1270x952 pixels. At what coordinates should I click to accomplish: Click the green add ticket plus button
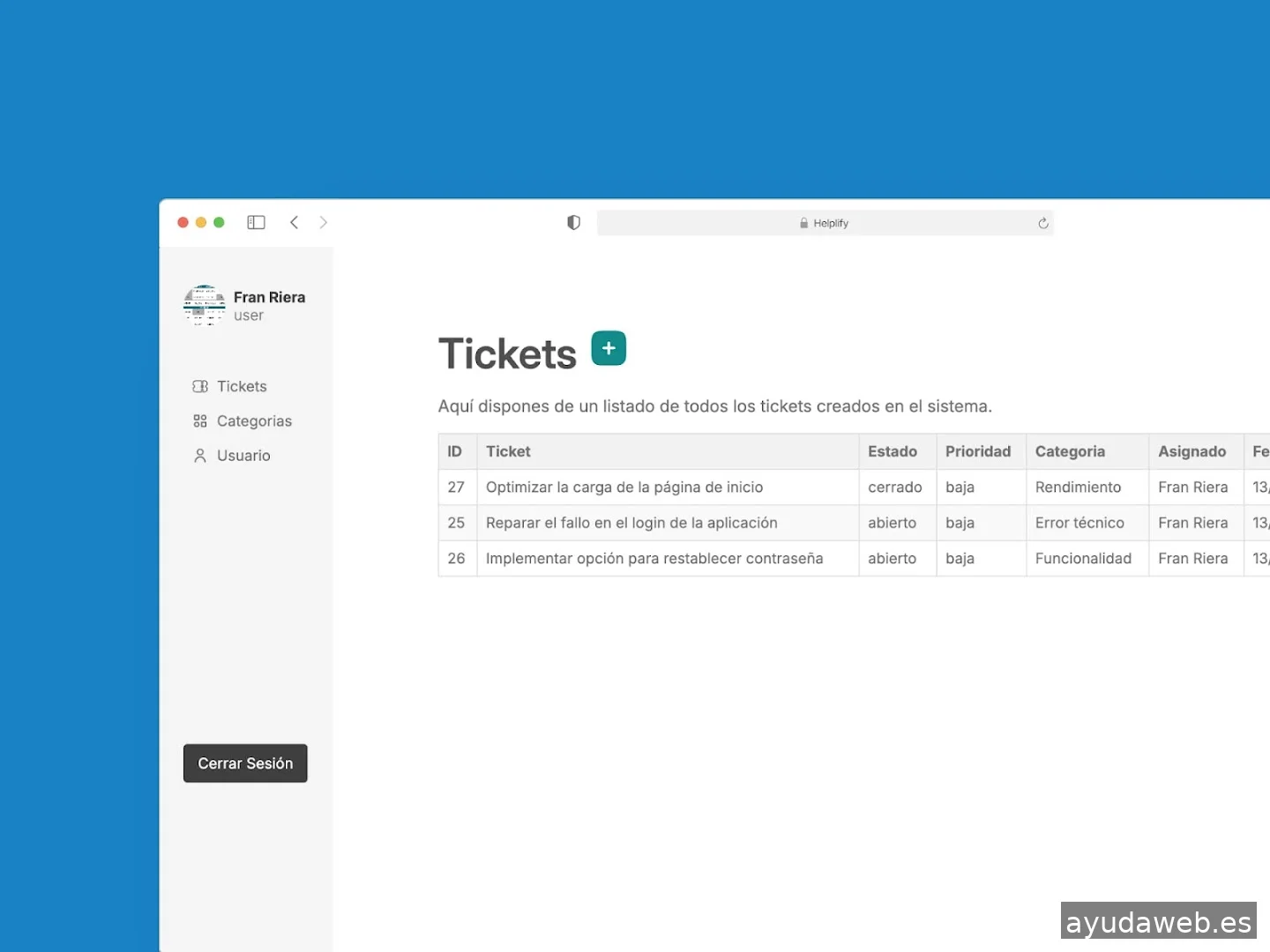coord(609,348)
